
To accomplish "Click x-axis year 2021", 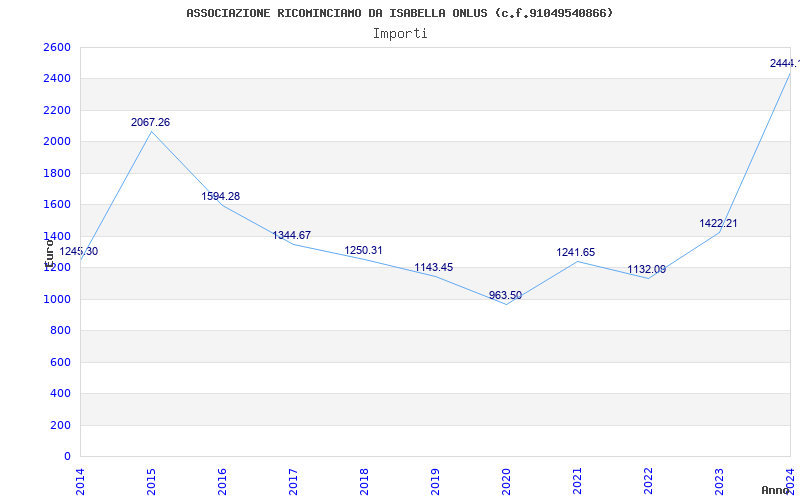I will [x=577, y=482].
